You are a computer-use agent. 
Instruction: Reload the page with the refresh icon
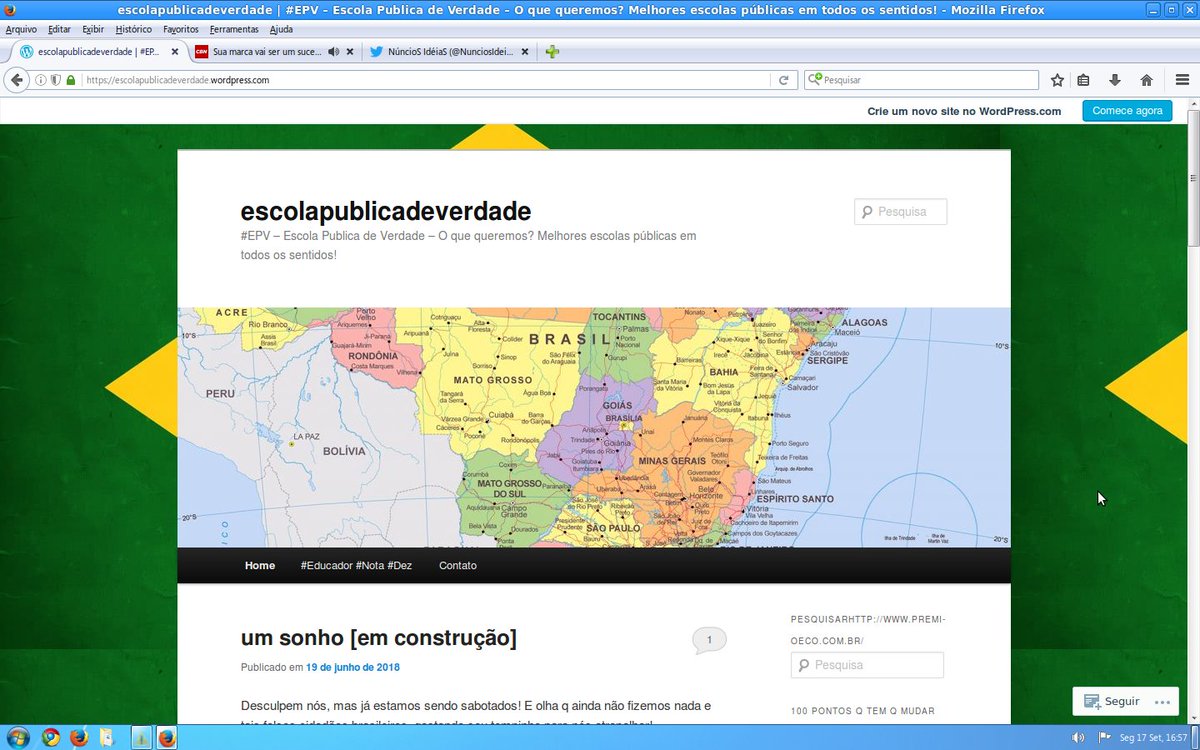click(x=784, y=80)
